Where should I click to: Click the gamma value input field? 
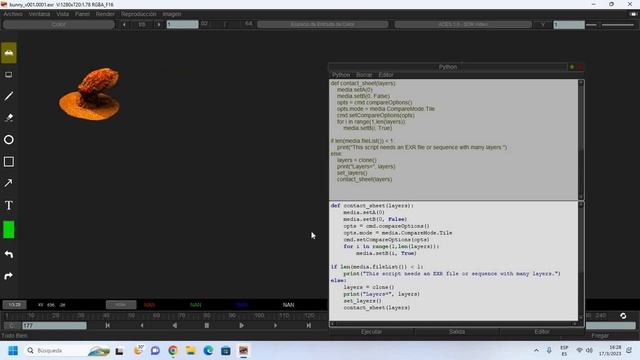569,24
